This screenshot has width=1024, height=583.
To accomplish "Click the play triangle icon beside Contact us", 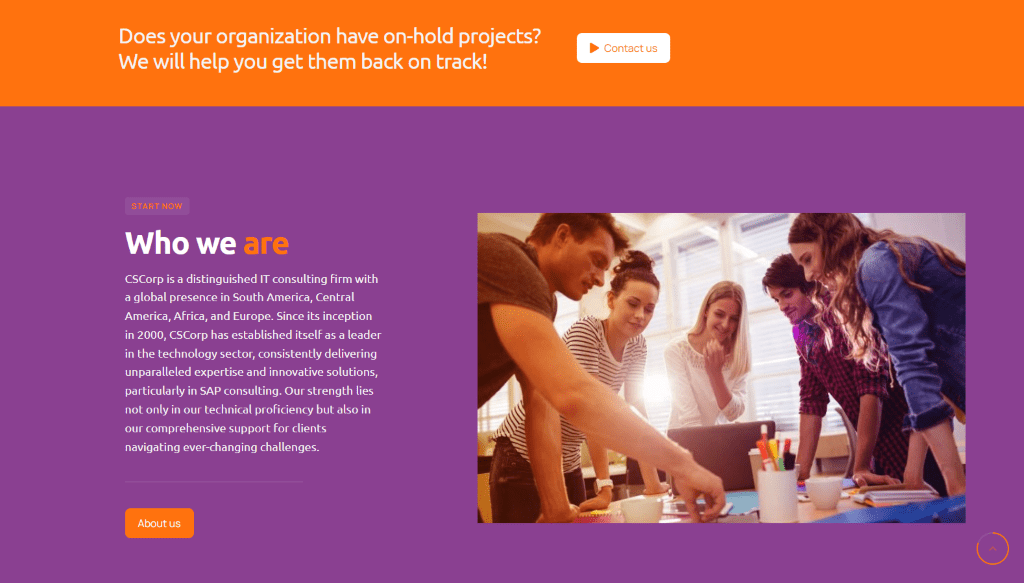I will click(594, 48).
